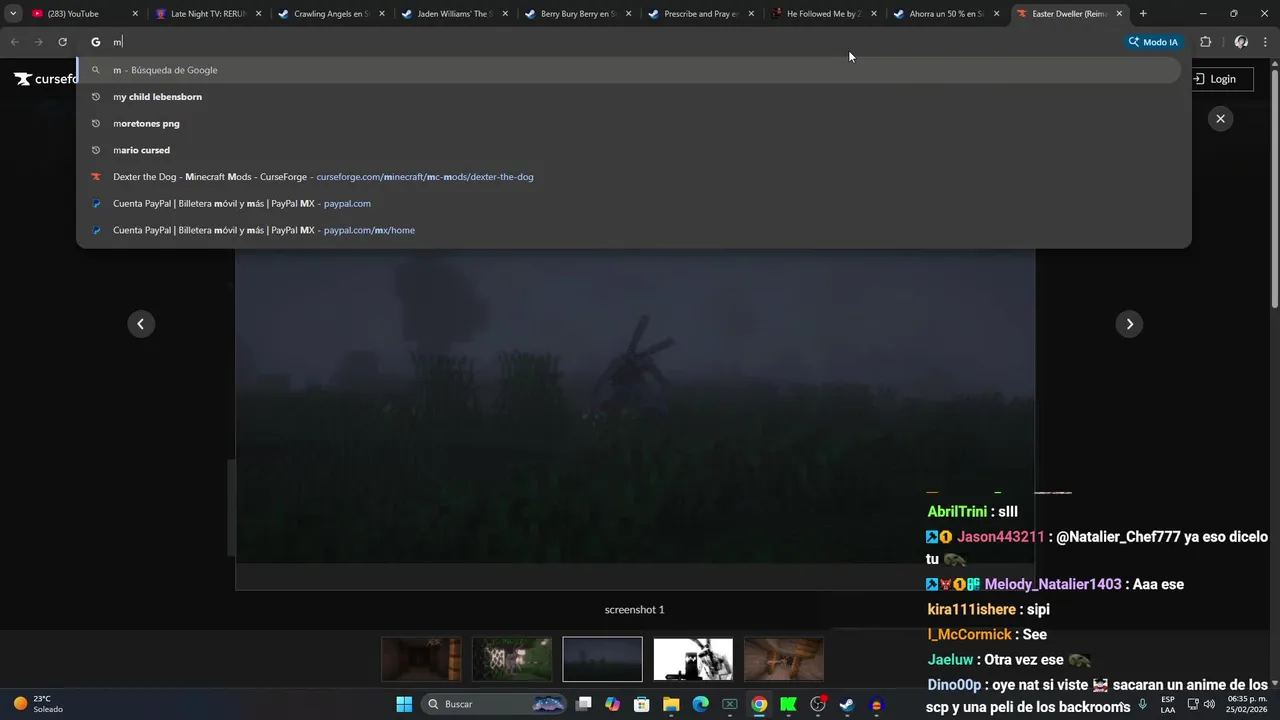Open the Chrome profile avatar
The width and height of the screenshot is (1280, 720).
coord(1241,42)
